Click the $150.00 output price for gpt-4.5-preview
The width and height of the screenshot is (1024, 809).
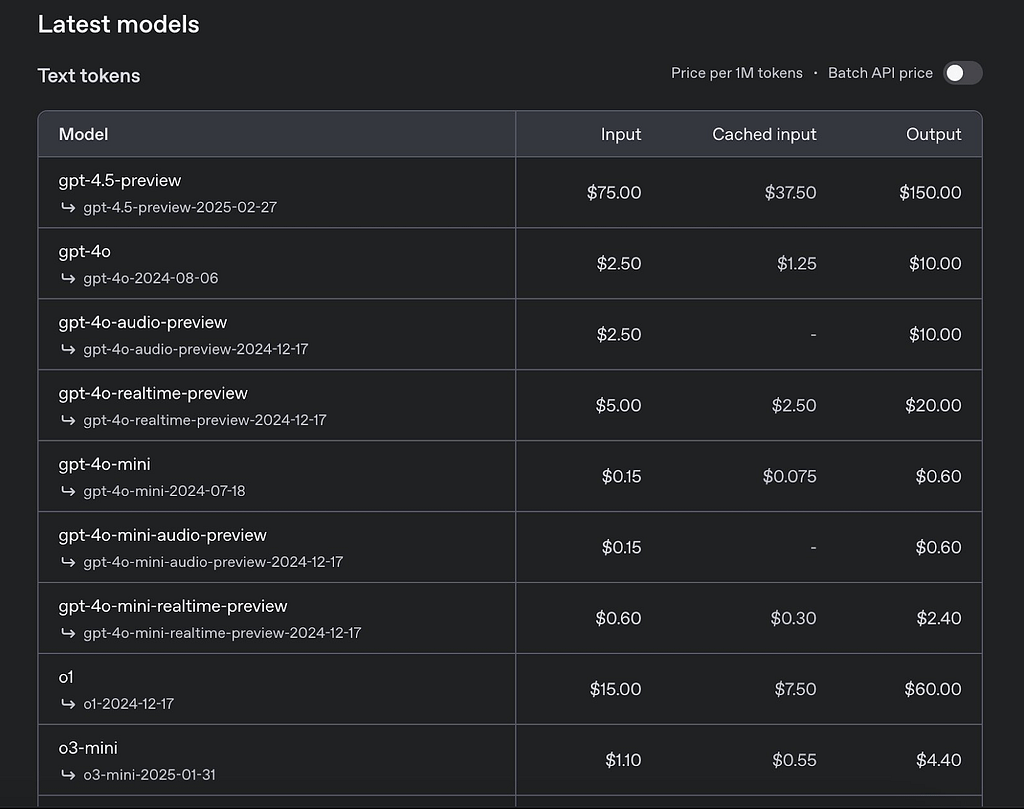930,193
